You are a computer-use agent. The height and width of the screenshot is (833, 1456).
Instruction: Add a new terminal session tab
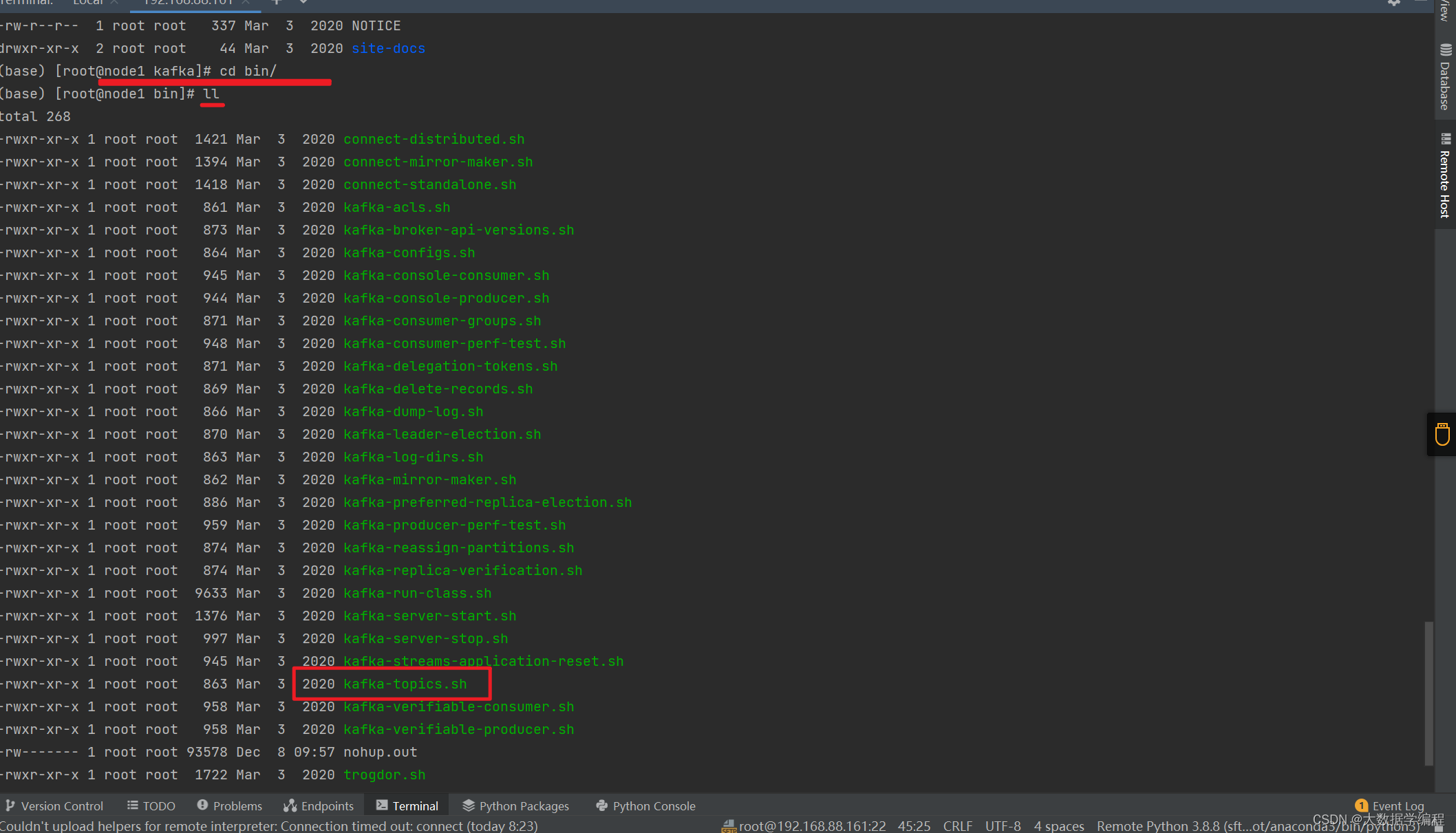[x=276, y=2]
